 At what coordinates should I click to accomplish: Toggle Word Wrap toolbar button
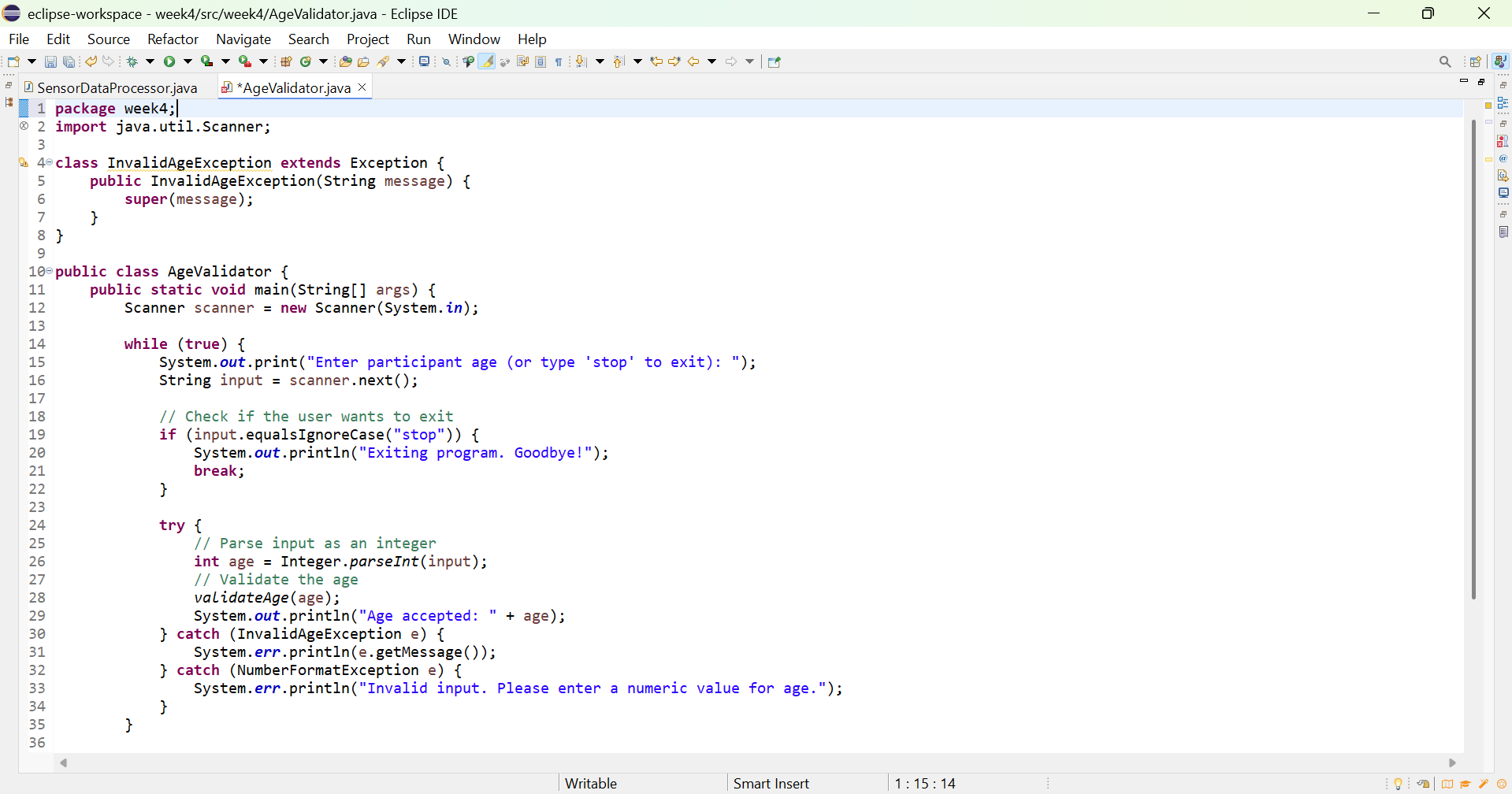(522, 61)
